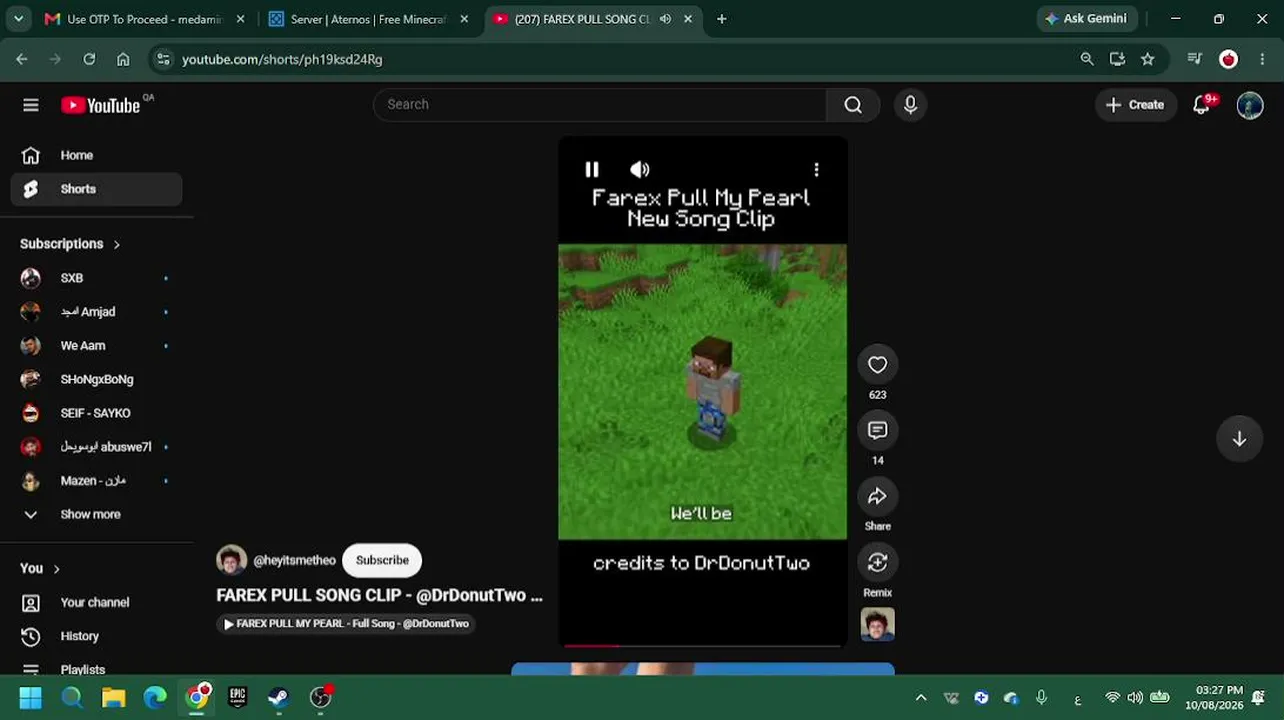1284x720 pixels.
Task: Expand the Subscriptions section
Action: (x=70, y=244)
